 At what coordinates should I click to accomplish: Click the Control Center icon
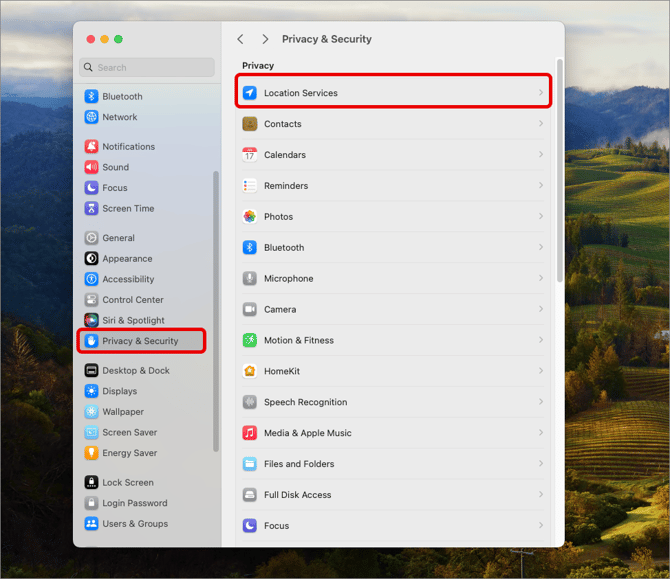click(91, 300)
